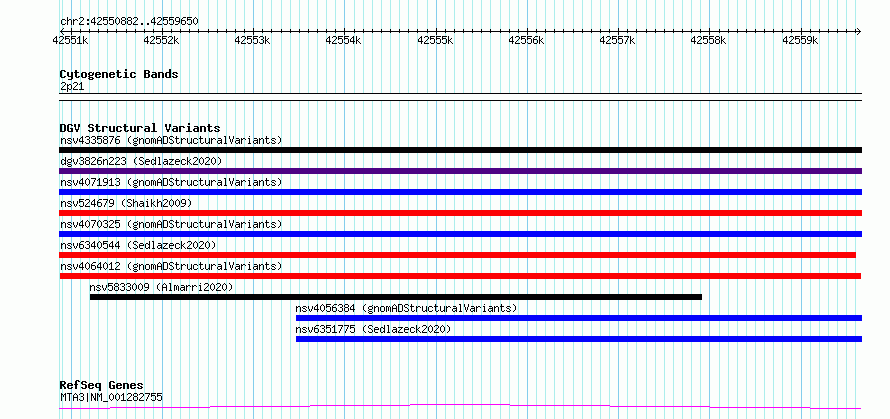
Task: Click the nsv4064012 (gnomADStructuralVariants) label
Action: 171,266
